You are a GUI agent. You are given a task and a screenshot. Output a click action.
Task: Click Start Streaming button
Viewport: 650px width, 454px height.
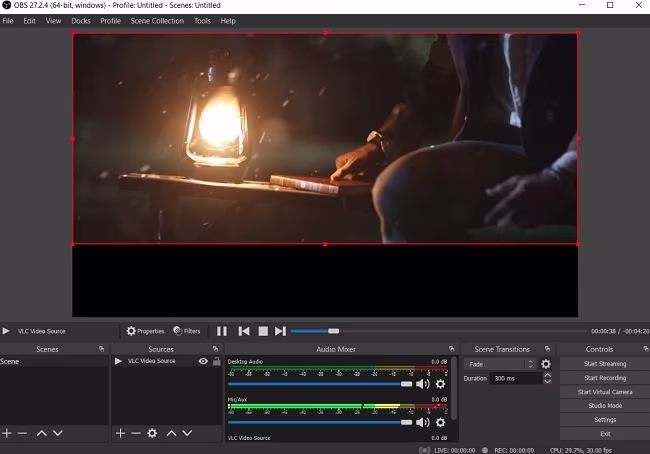pyautogui.click(x=604, y=364)
